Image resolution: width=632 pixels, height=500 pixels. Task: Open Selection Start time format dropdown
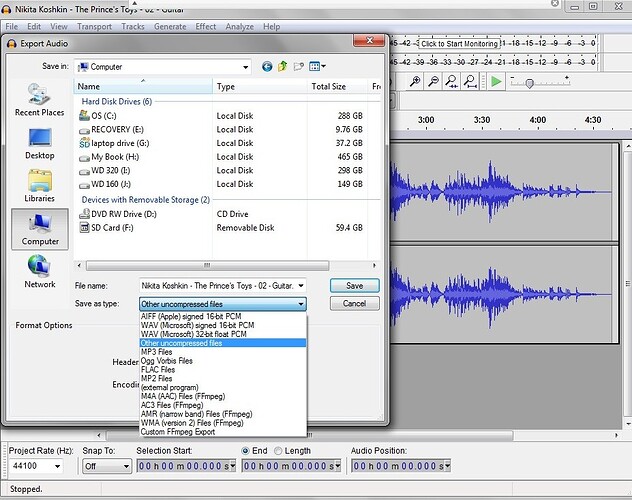coord(233,466)
